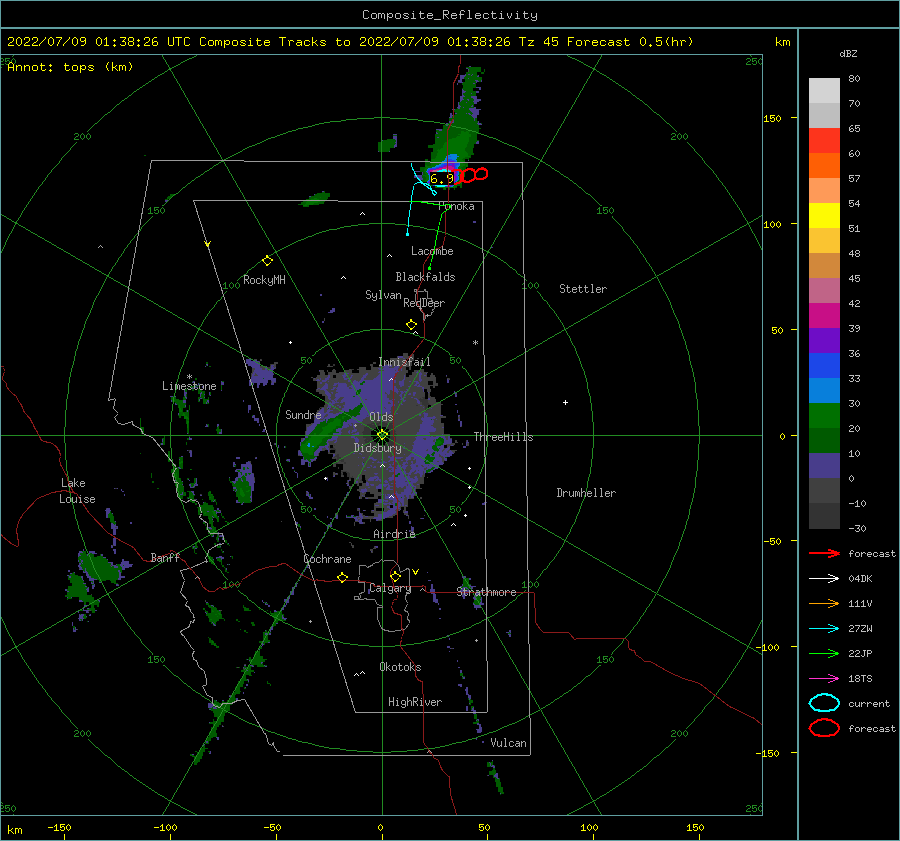Image resolution: width=900 pixels, height=841 pixels.
Task: Click the Limestone label
Action: click(189, 386)
